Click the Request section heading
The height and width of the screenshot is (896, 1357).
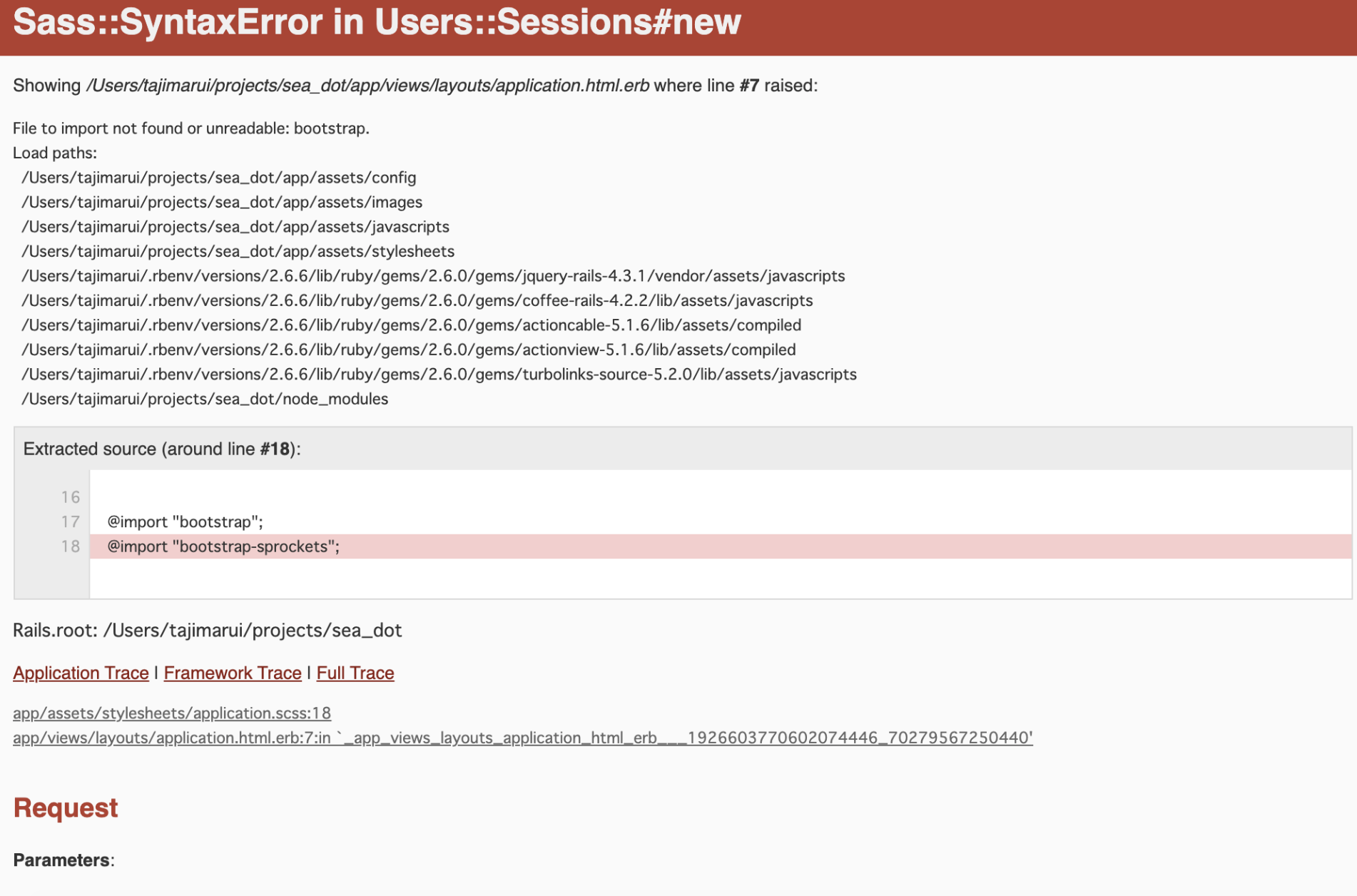point(66,808)
